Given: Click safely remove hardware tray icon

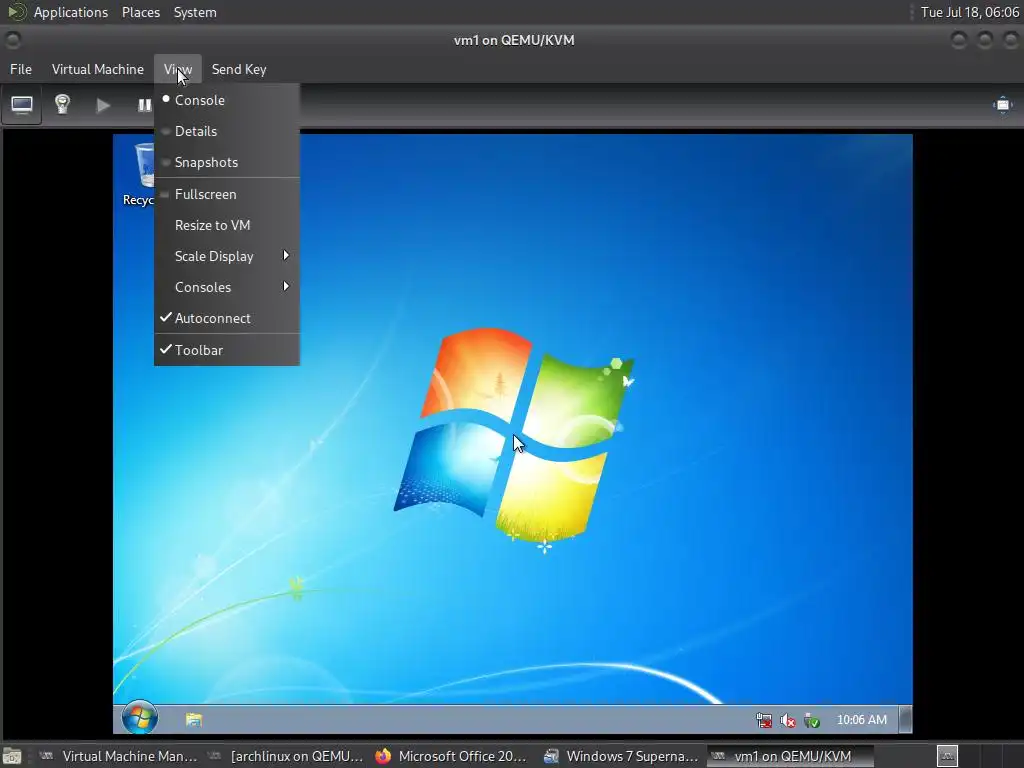Looking at the screenshot, I should click(x=812, y=720).
